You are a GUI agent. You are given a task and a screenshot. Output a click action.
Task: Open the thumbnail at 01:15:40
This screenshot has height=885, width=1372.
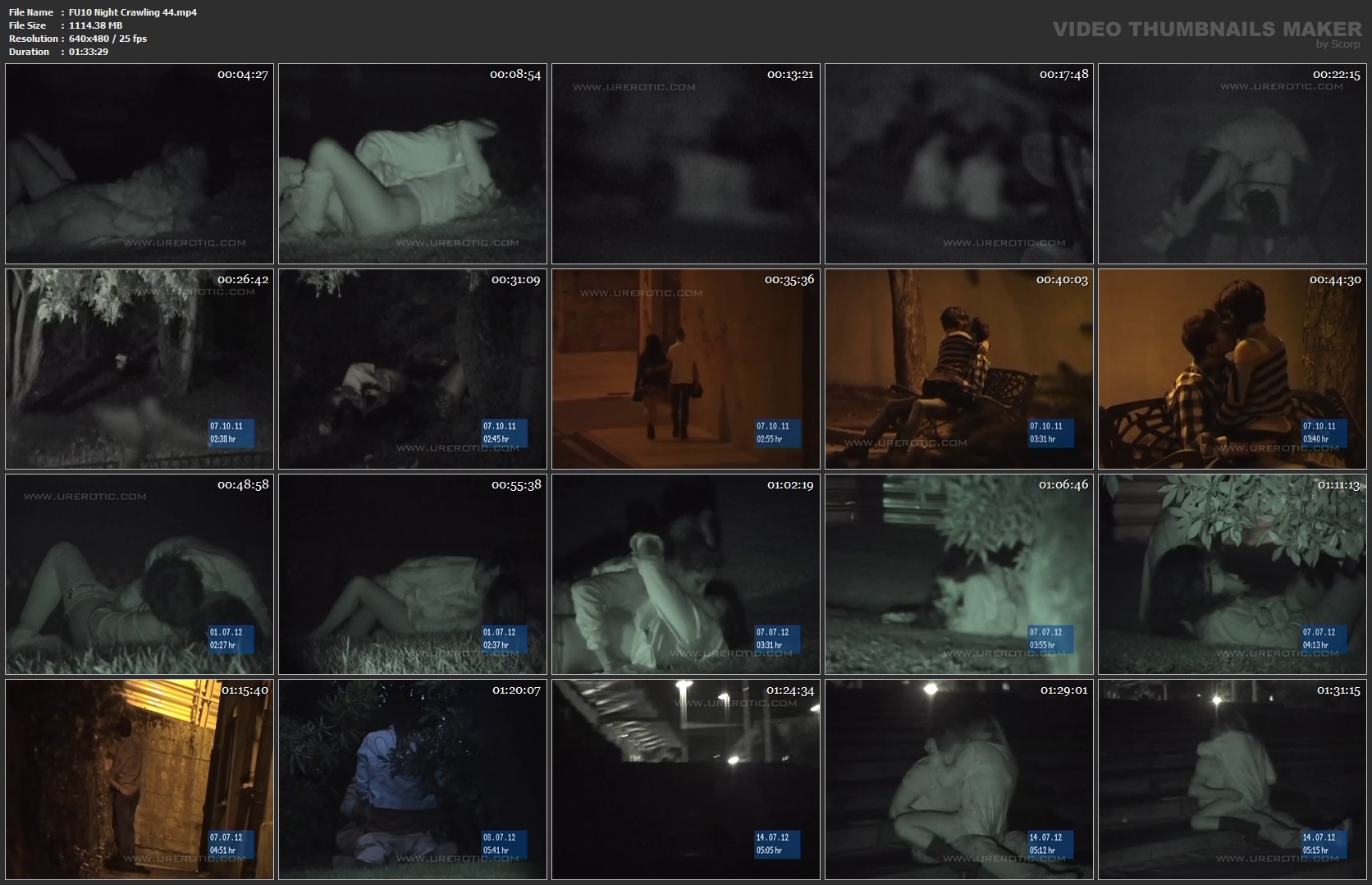point(139,779)
